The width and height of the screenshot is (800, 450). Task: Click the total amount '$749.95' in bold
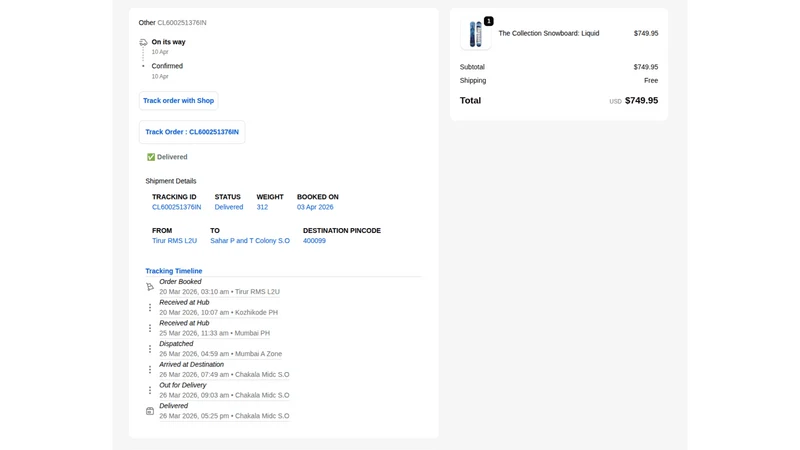click(x=641, y=101)
